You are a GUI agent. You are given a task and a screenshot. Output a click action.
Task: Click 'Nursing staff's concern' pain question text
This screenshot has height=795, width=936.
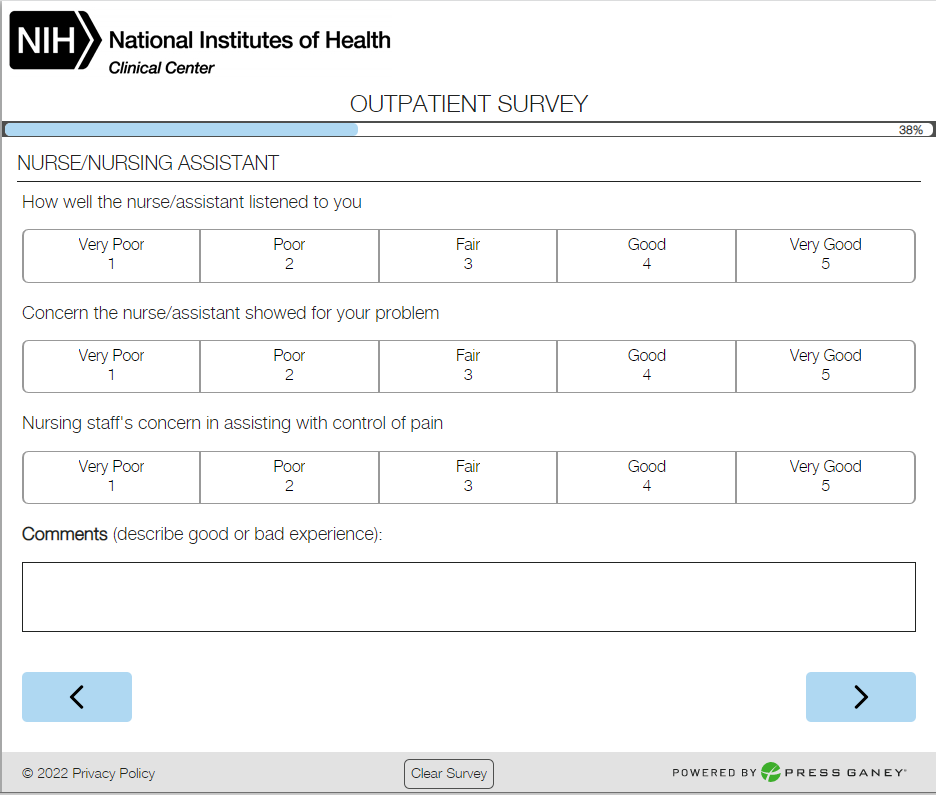point(232,423)
